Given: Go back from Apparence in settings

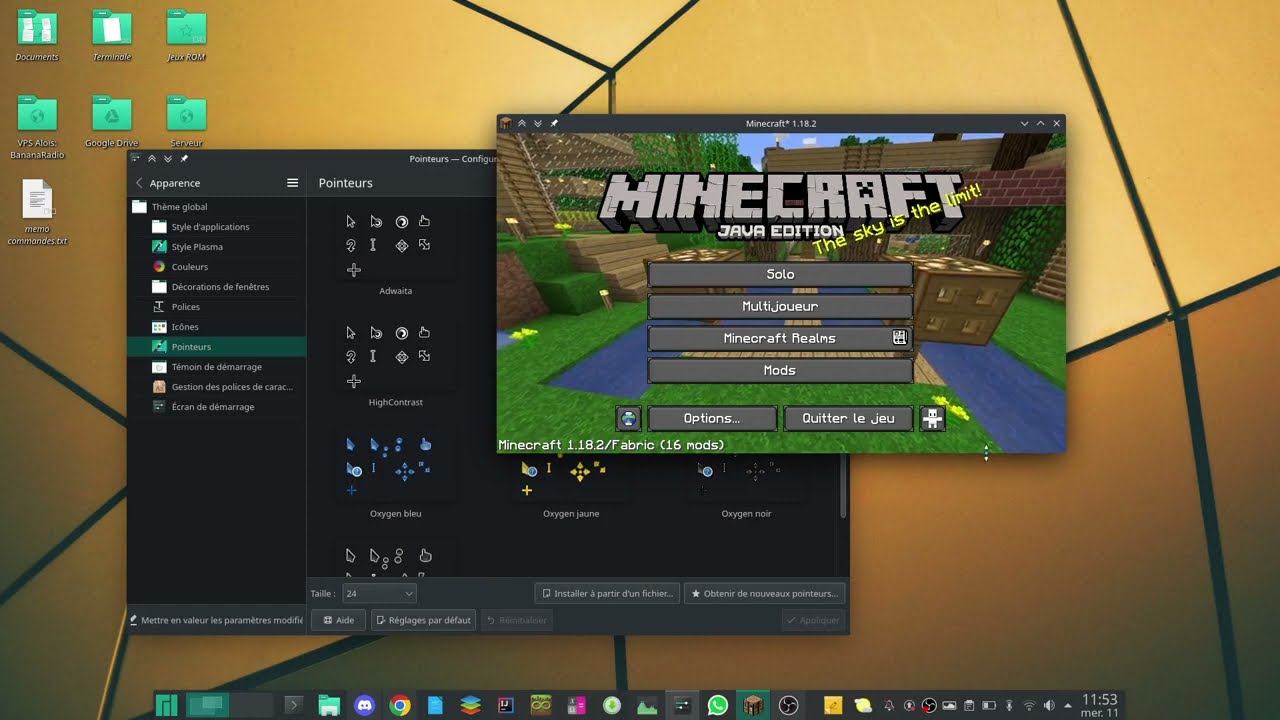Looking at the screenshot, I should coord(139,183).
